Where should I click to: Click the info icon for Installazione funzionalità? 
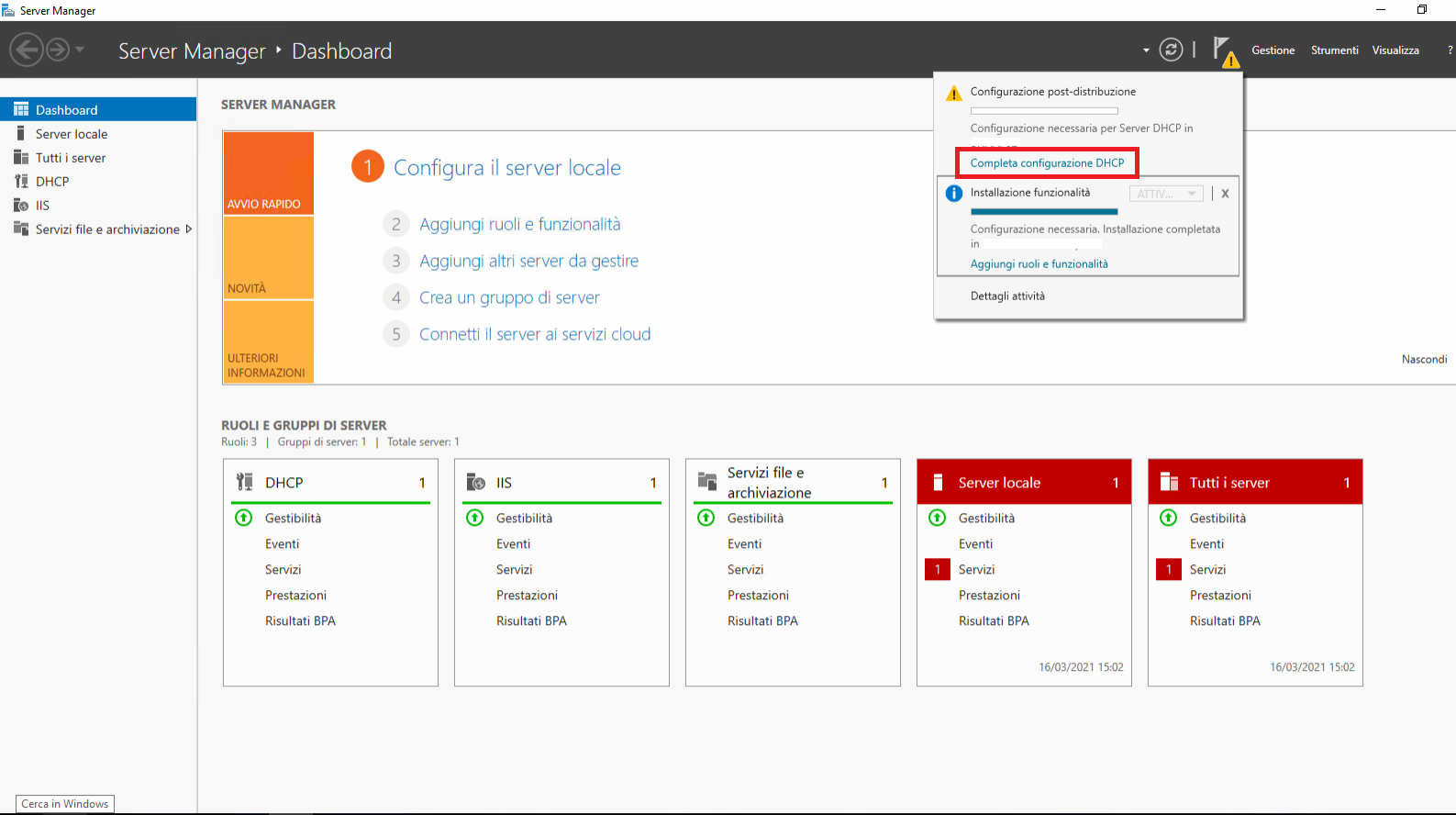coord(954,193)
